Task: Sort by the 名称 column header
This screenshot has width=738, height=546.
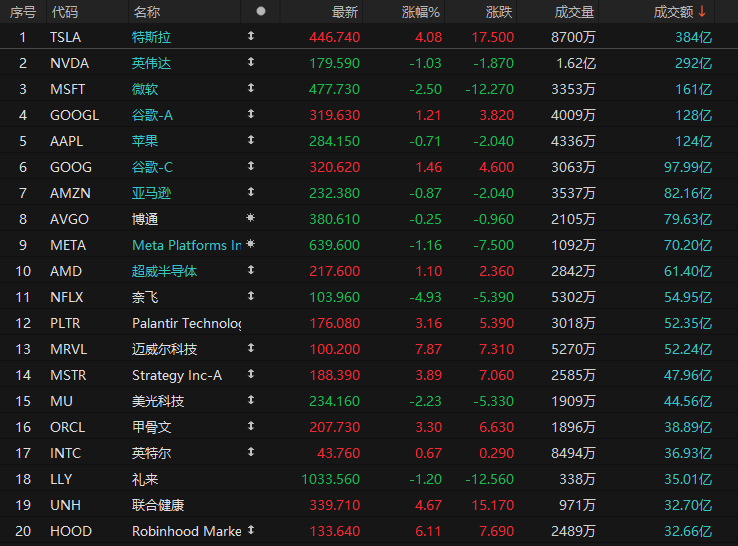Action: point(147,12)
